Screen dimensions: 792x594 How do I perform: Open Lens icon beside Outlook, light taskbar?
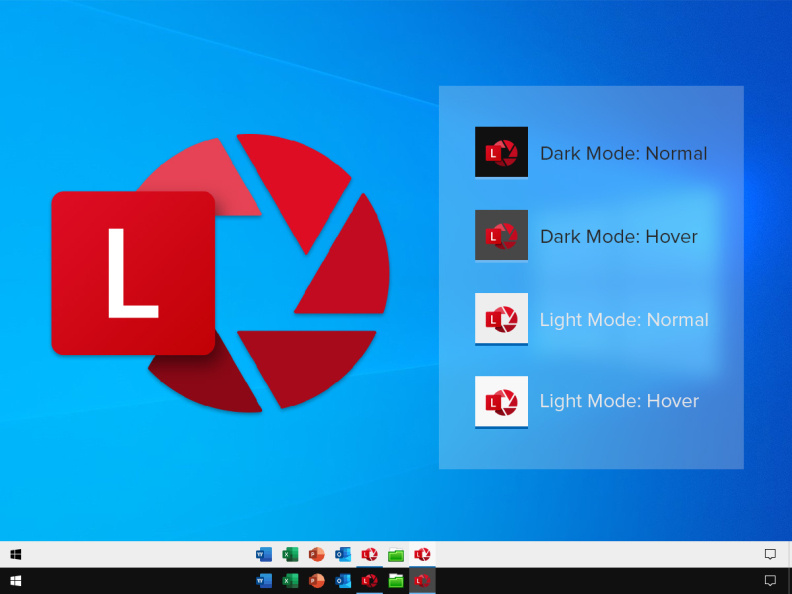point(370,554)
